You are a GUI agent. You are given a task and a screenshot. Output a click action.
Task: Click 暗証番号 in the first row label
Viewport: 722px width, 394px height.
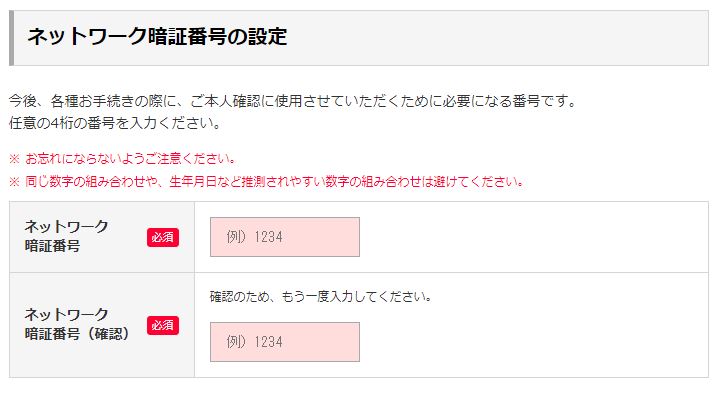(52, 246)
